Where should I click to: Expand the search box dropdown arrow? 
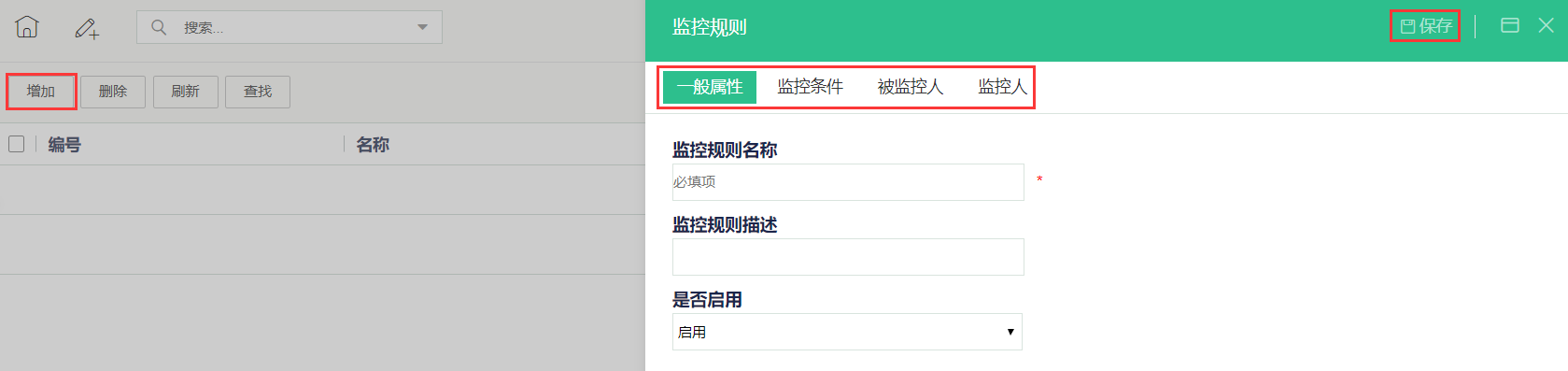(422, 27)
